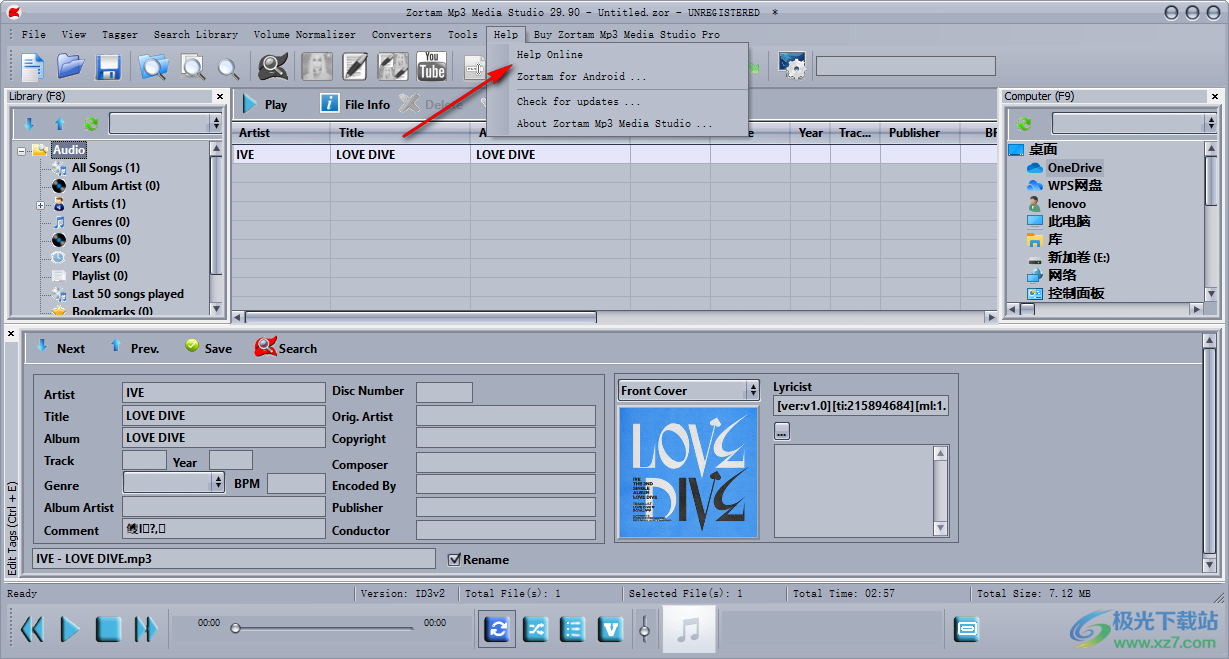
Task: Open the Genre dropdown in Edit Tags
Action: (216, 484)
